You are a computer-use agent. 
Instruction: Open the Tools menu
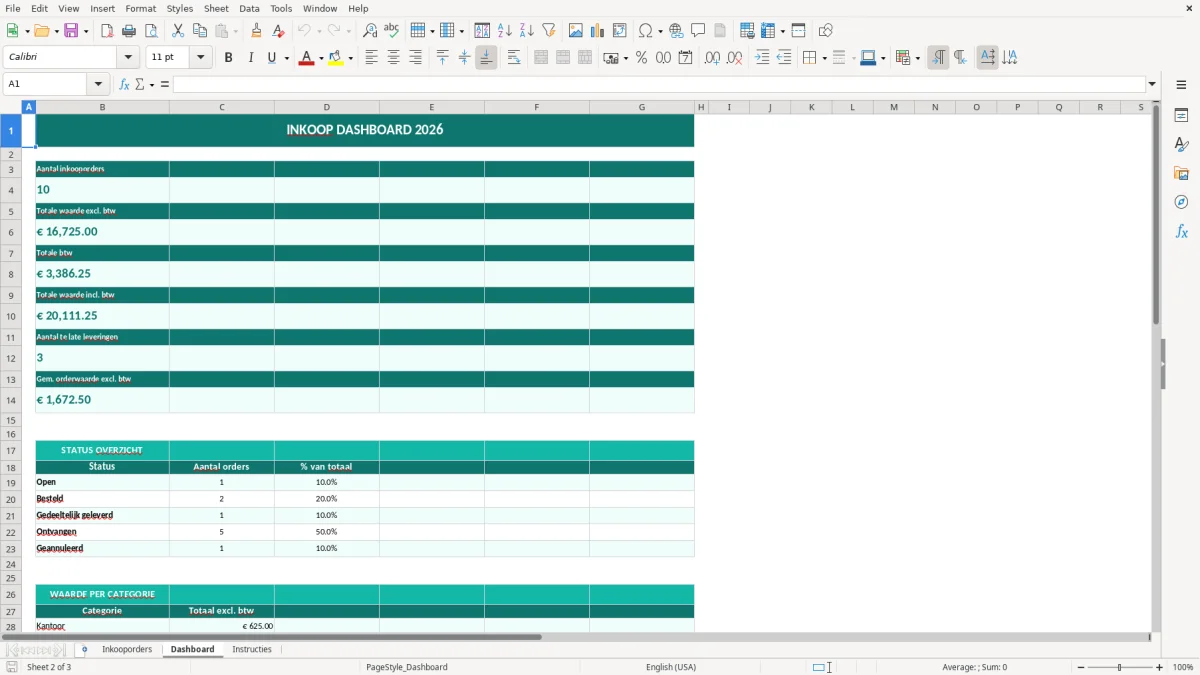pos(281,8)
